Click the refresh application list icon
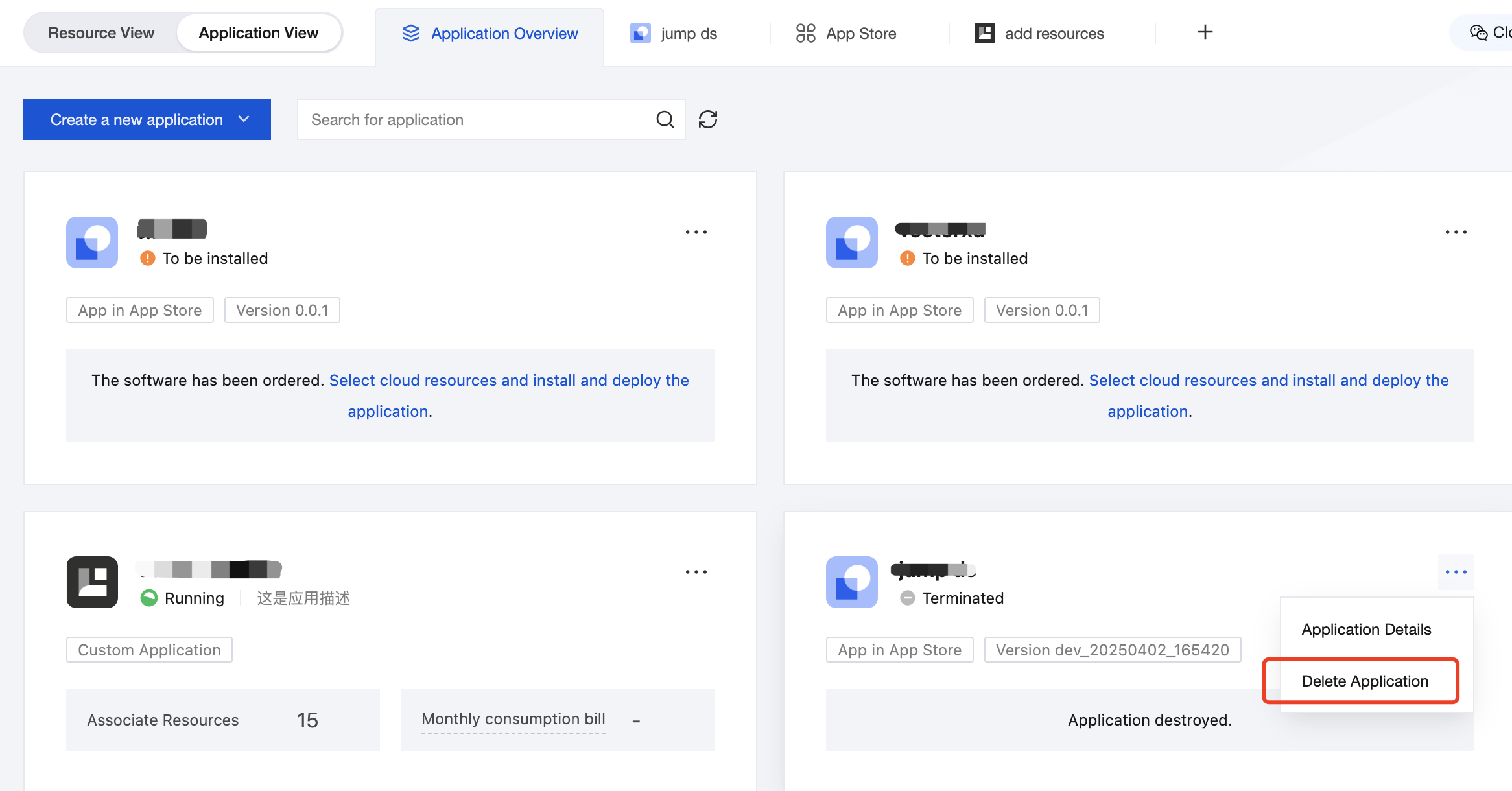Viewport: 1512px width, 791px height. pos(707,119)
